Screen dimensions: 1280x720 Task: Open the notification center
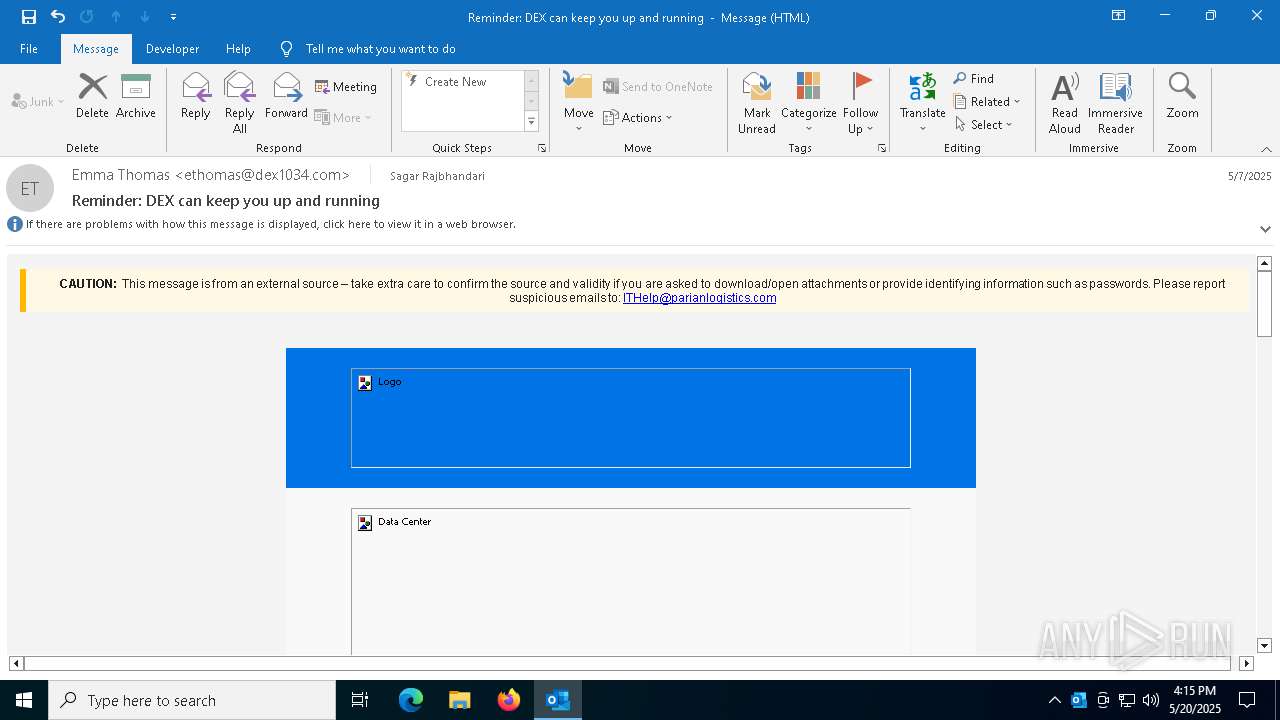(1247, 700)
